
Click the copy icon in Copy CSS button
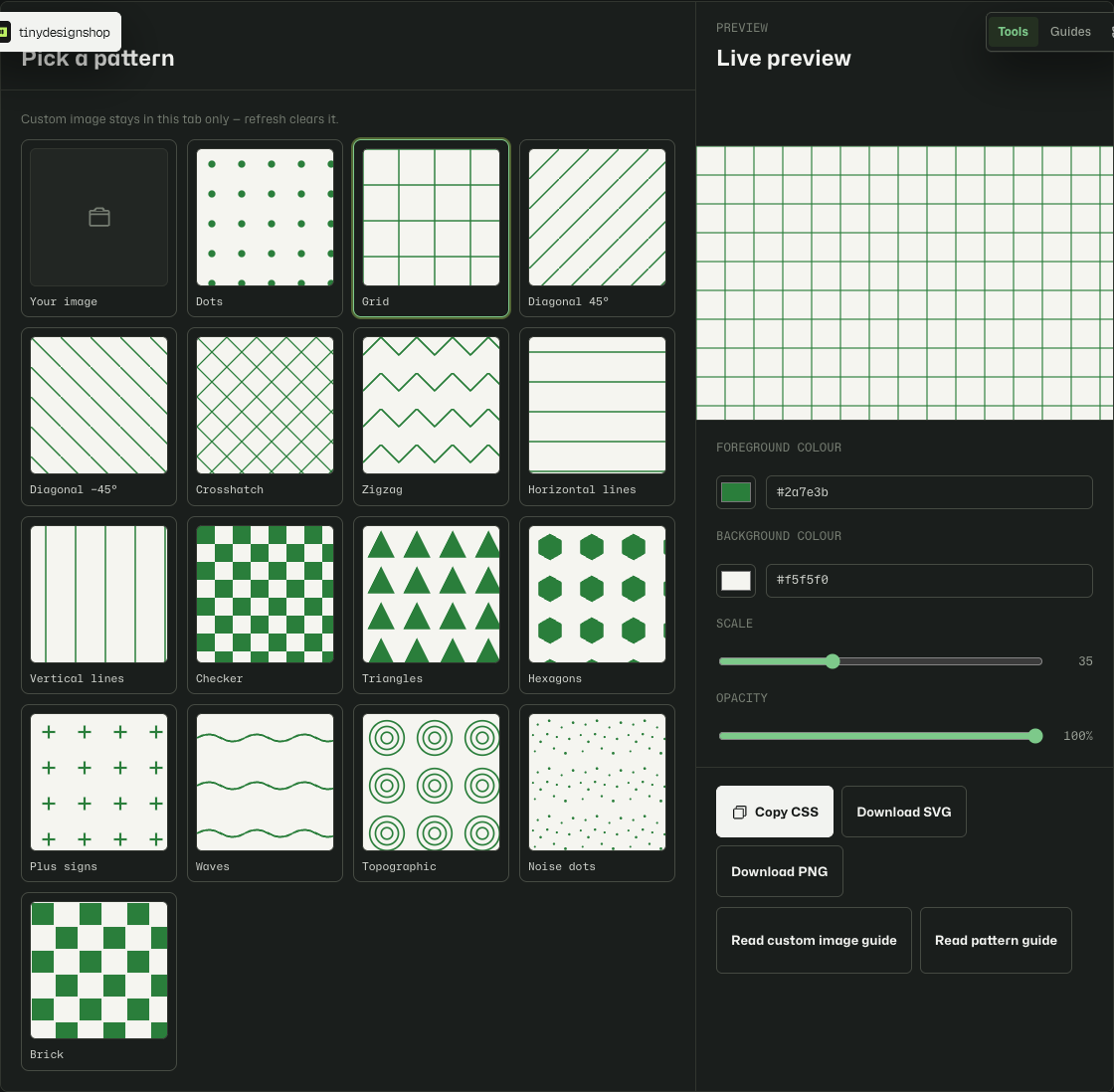click(x=740, y=813)
